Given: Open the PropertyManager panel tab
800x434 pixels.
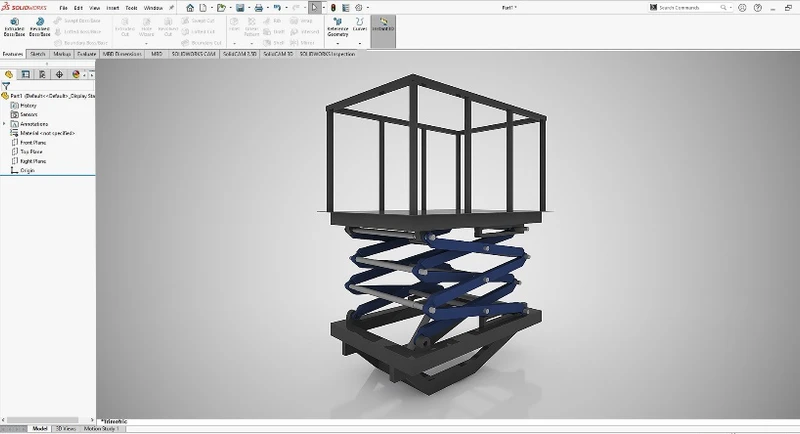Looking at the screenshot, I should coord(26,74).
